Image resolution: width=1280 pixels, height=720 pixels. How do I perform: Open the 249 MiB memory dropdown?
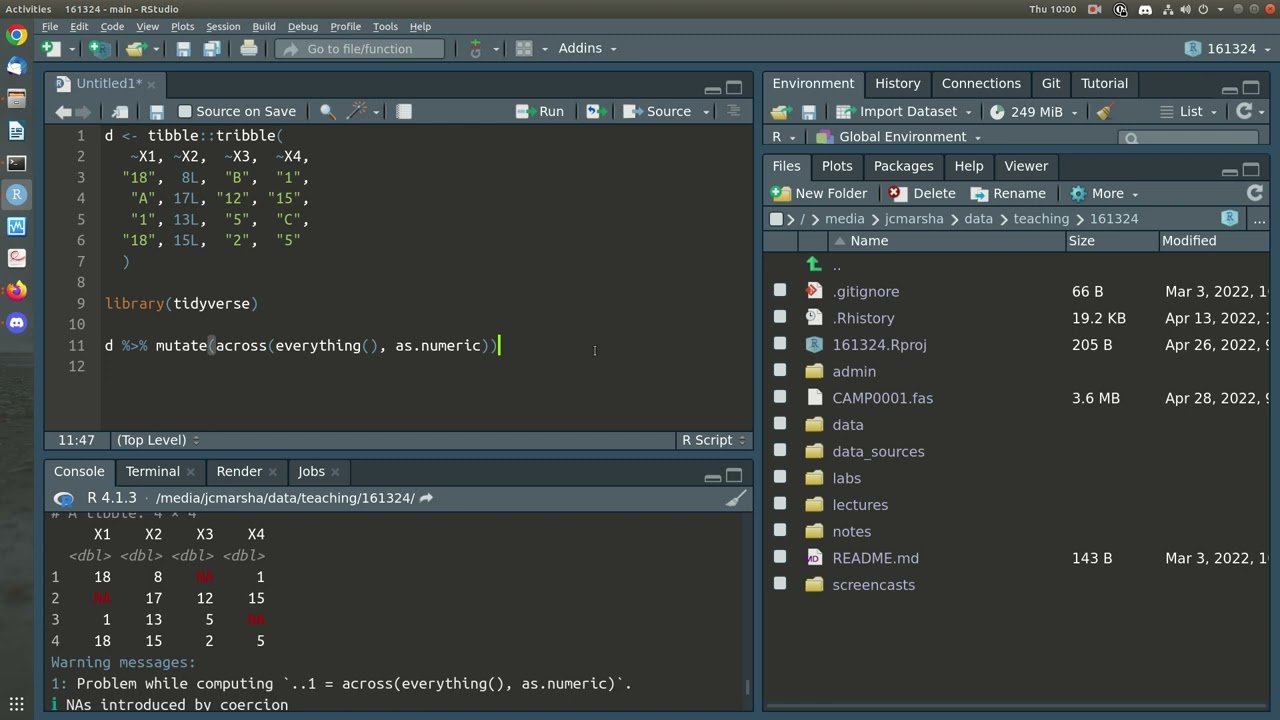(1034, 111)
